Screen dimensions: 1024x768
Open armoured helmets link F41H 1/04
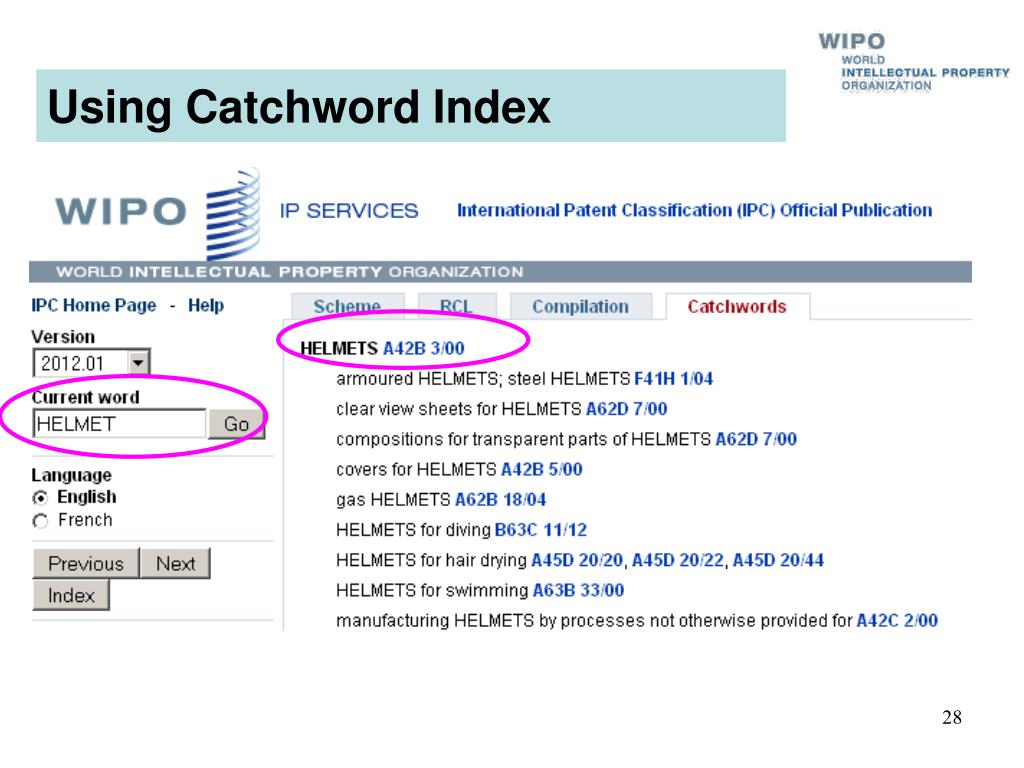pos(673,379)
